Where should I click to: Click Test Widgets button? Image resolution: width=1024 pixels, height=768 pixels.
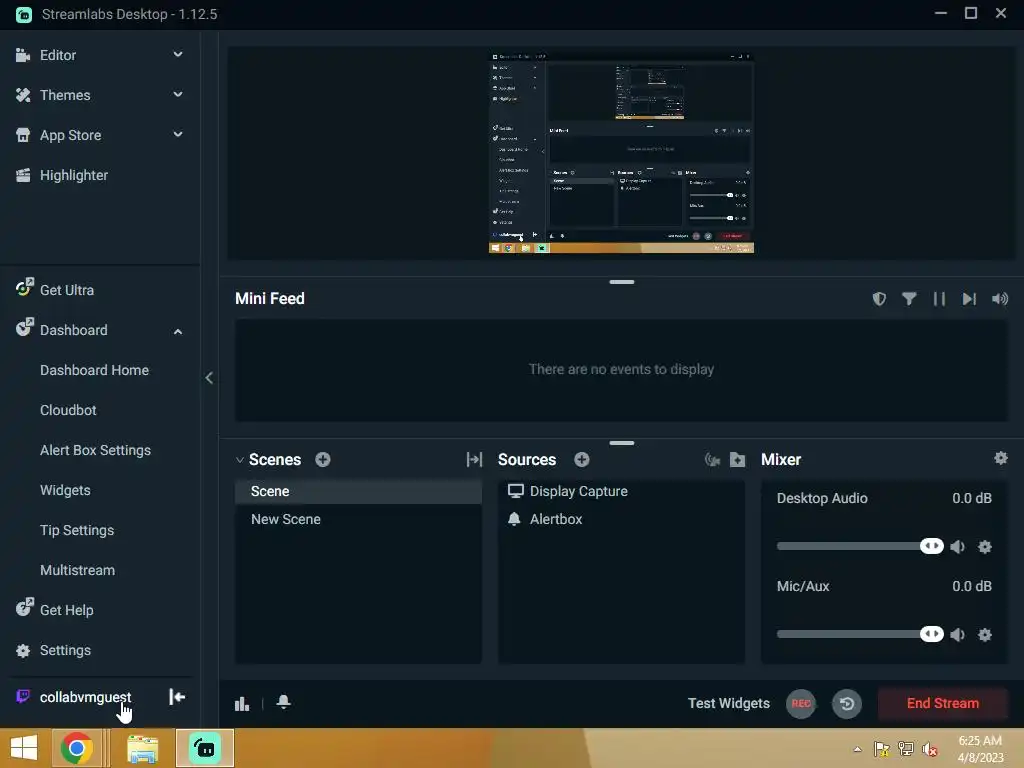(x=728, y=703)
